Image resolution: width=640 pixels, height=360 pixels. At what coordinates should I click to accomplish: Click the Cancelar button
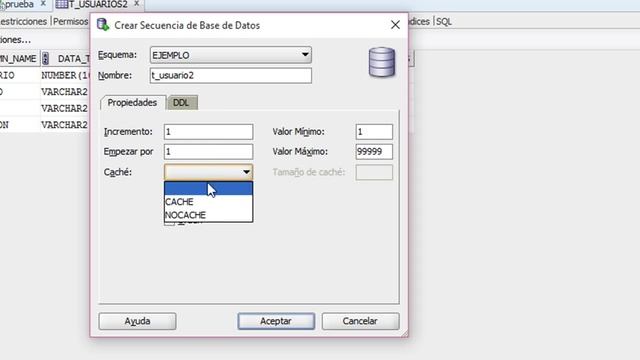[360, 321]
